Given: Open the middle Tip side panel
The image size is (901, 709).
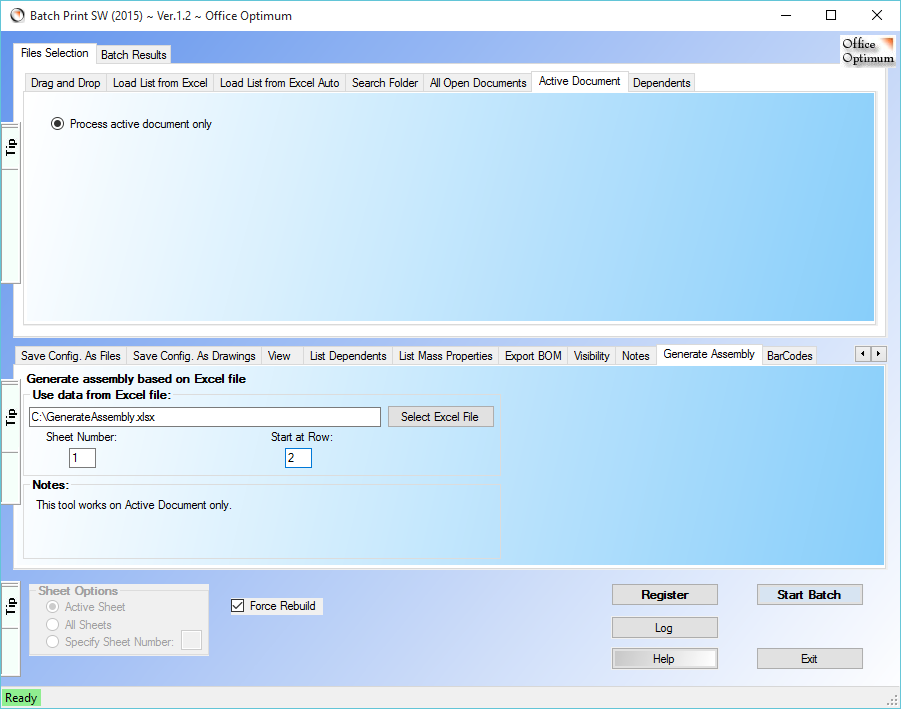Looking at the screenshot, I should point(10,417).
